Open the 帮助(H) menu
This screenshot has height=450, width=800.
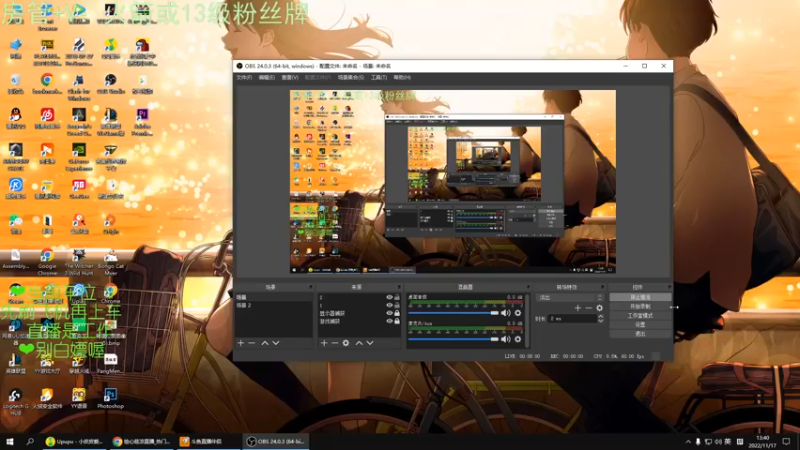[402, 78]
